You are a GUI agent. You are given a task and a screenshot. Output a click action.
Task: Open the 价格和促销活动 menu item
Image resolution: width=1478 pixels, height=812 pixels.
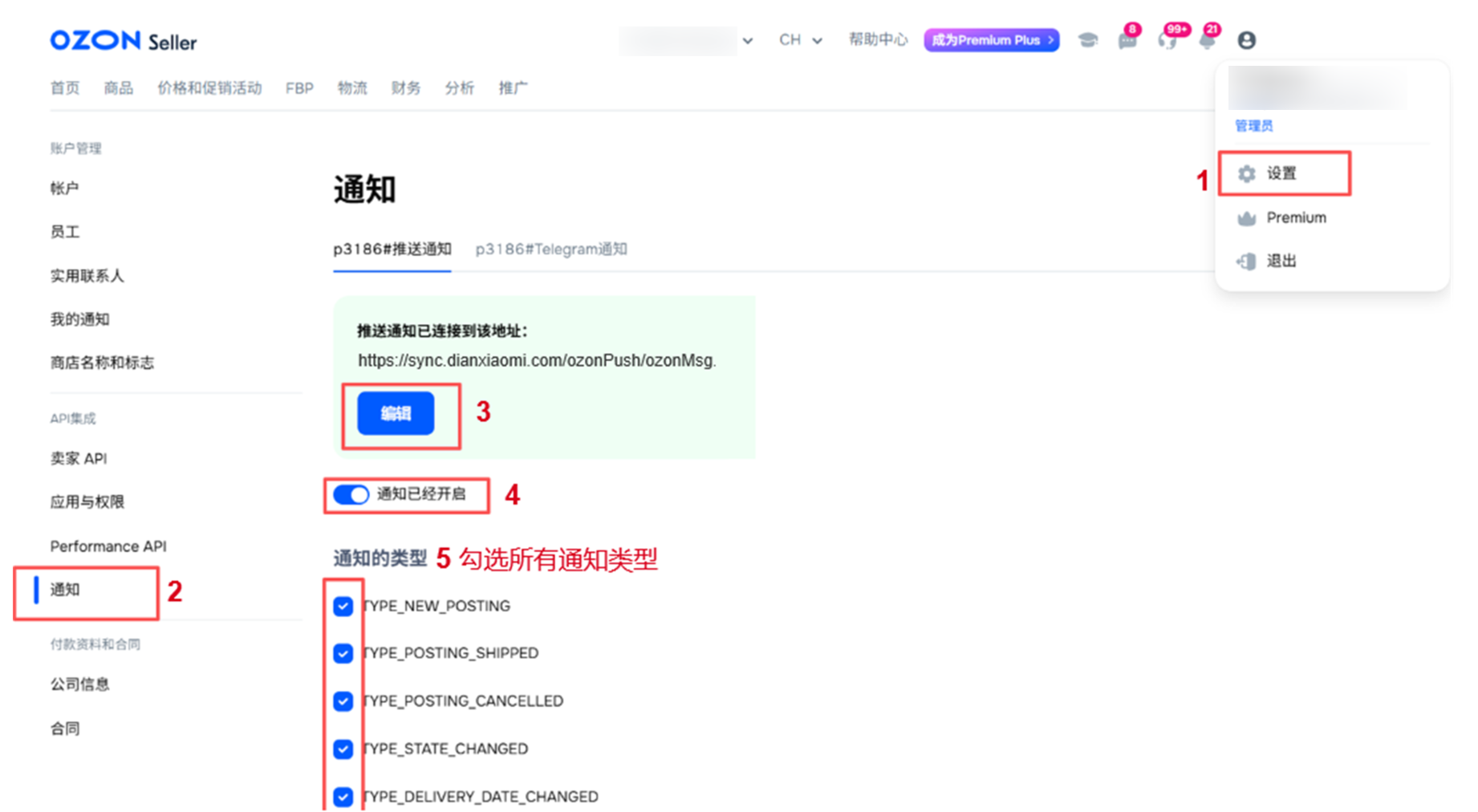pyautogui.click(x=209, y=88)
